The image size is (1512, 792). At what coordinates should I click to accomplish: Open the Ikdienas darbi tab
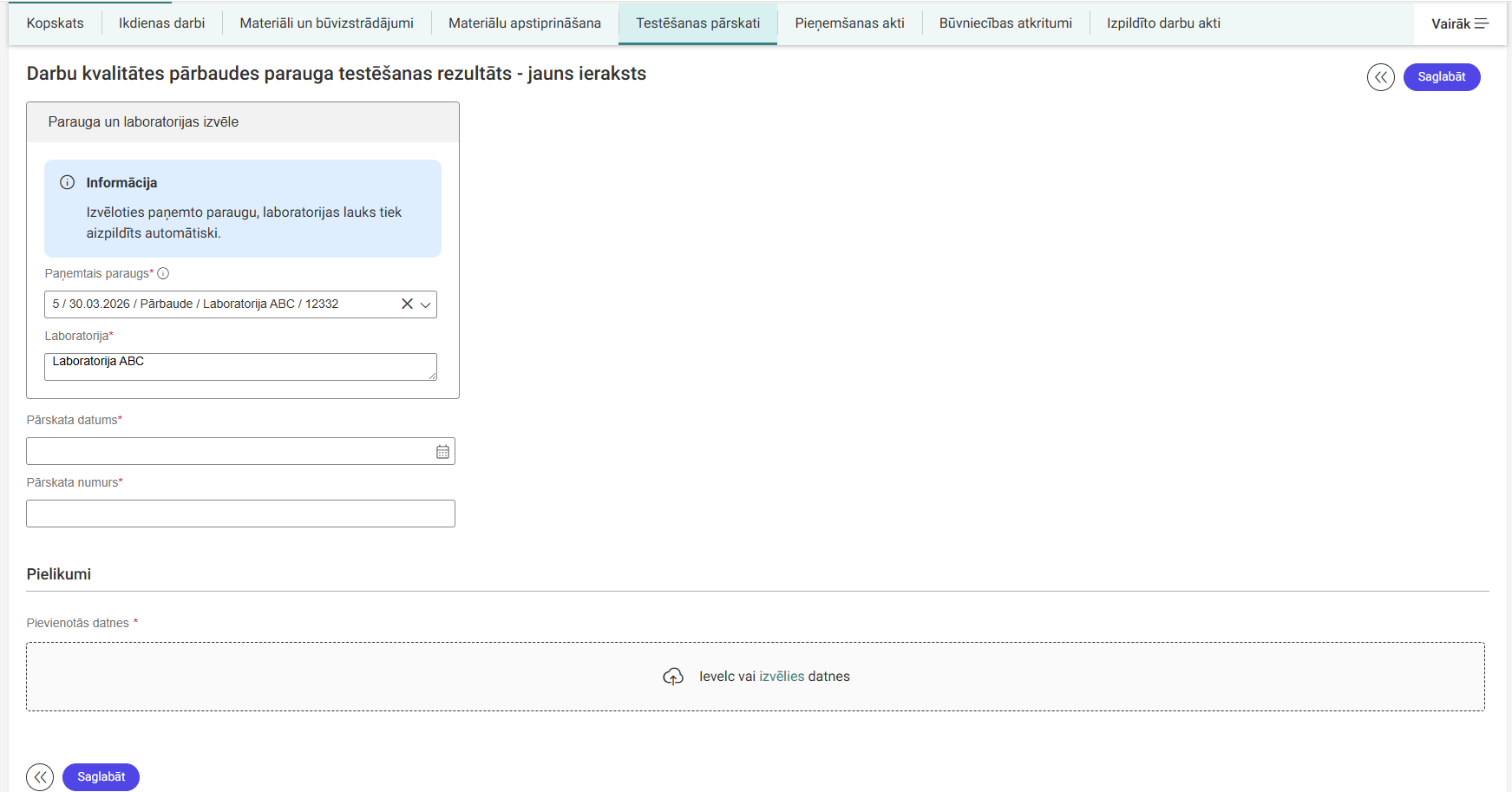pos(162,23)
